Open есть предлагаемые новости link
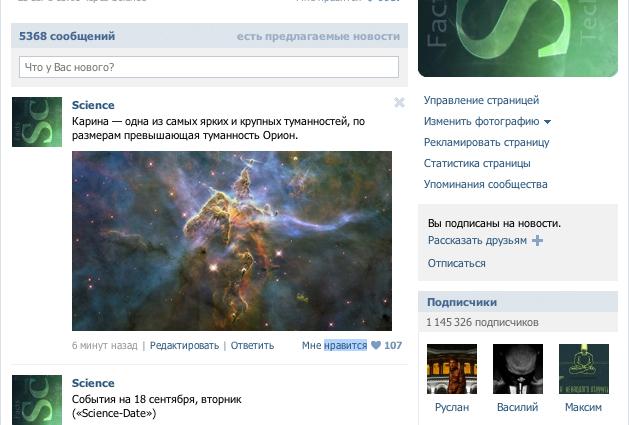Viewport: 629px width, 425px height. pos(318,36)
